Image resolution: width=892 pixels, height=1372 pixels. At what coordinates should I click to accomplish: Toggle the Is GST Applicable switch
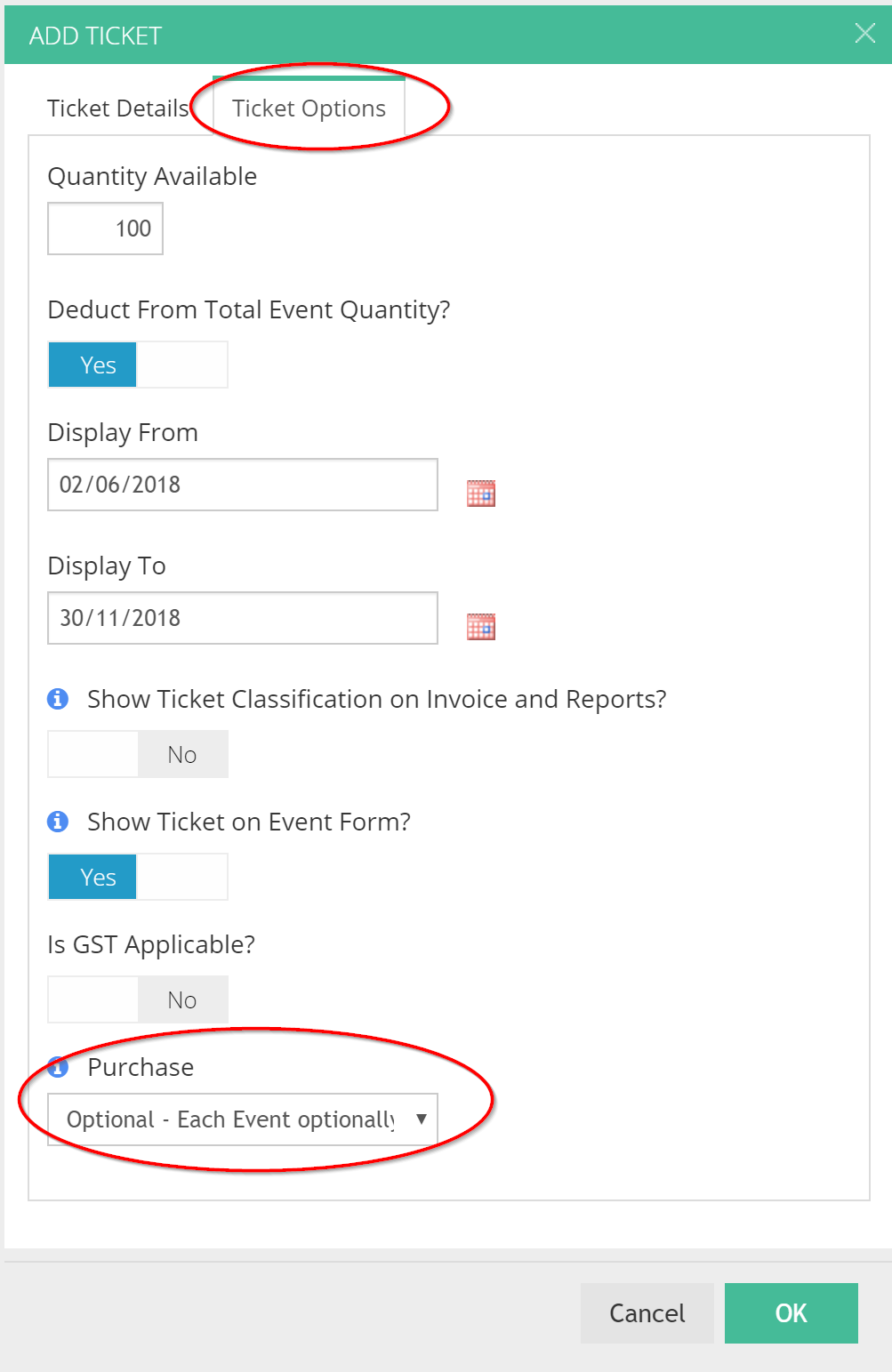click(138, 999)
